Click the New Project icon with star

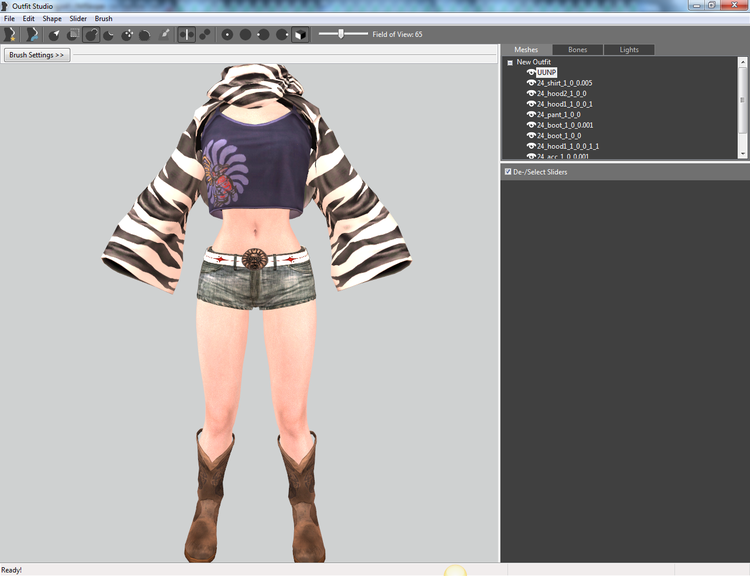(10, 34)
